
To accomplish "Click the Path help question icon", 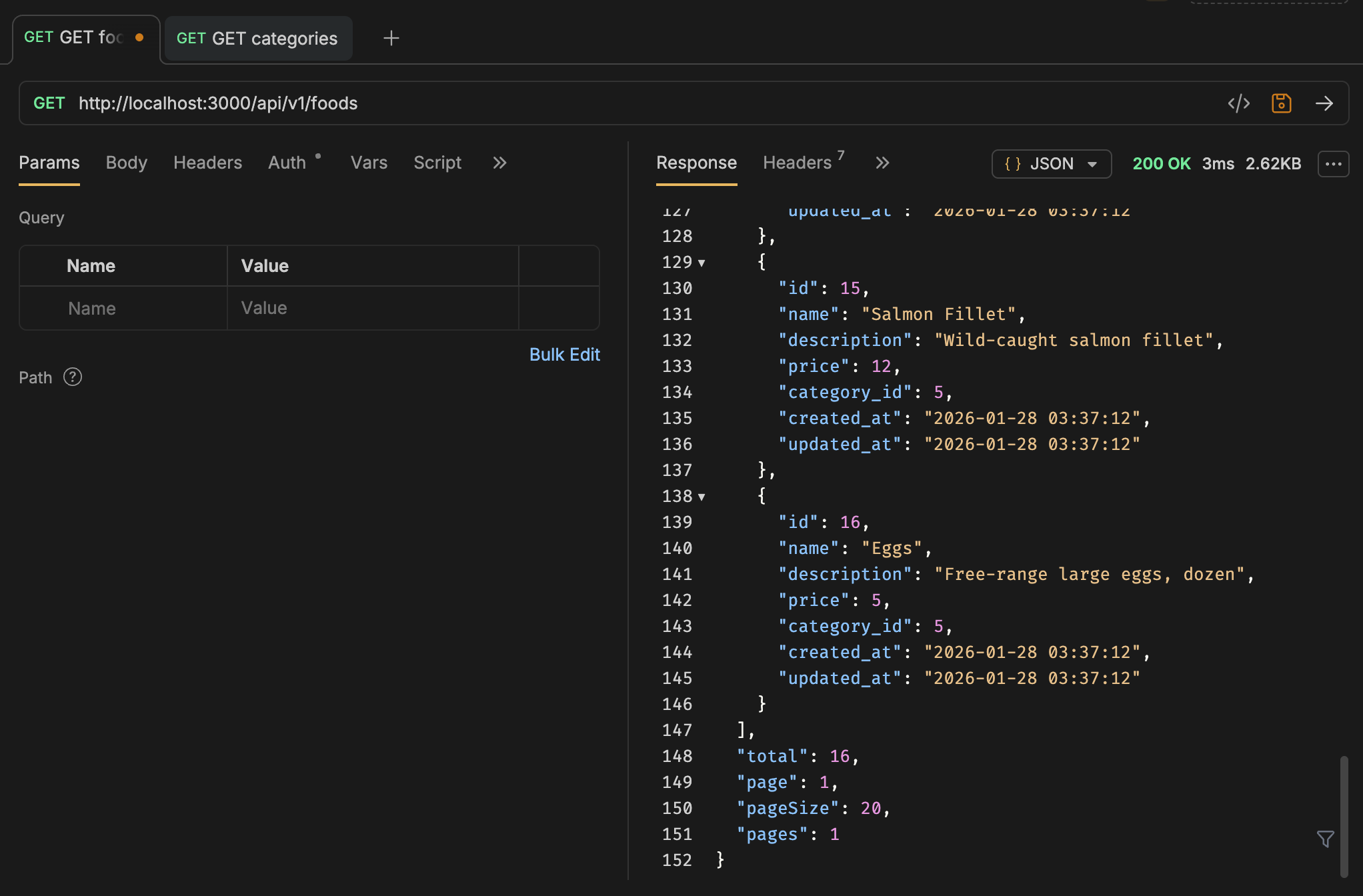I will click(73, 377).
